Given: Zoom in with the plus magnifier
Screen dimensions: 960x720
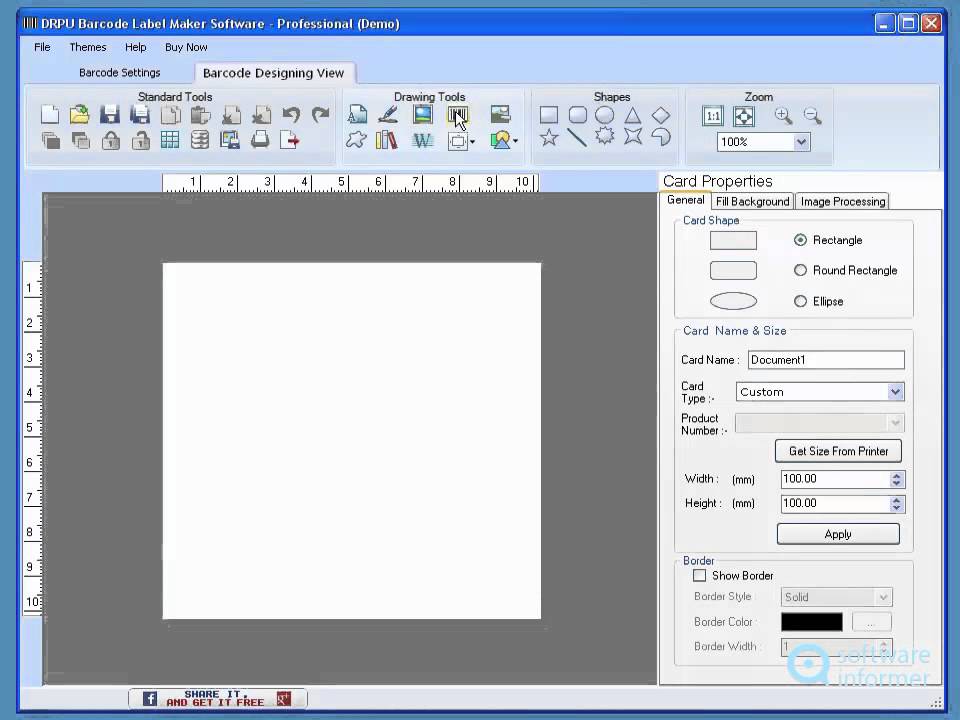Looking at the screenshot, I should point(783,115).
